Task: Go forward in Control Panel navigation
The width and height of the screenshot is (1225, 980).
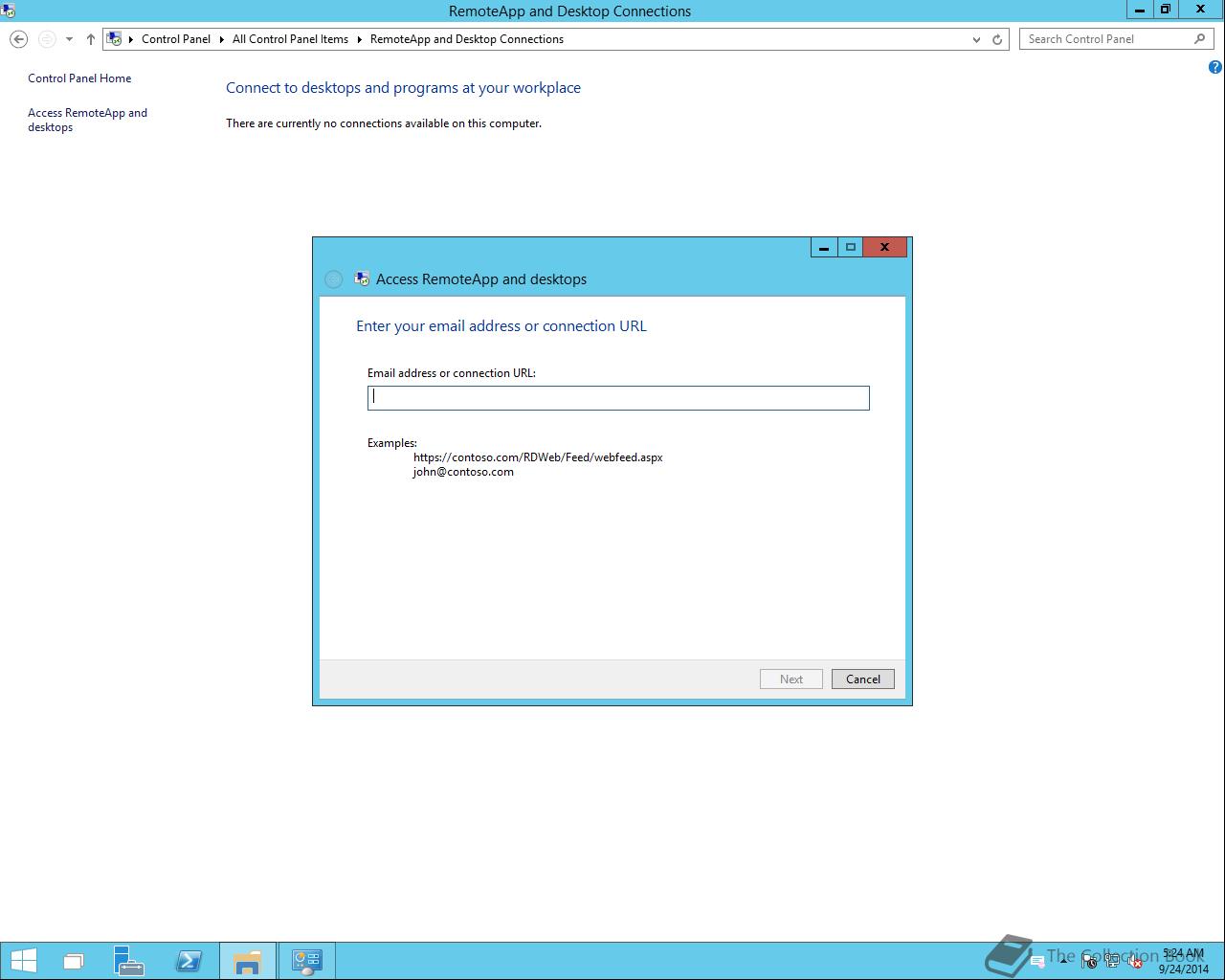Action: click(x=47, y=39)
